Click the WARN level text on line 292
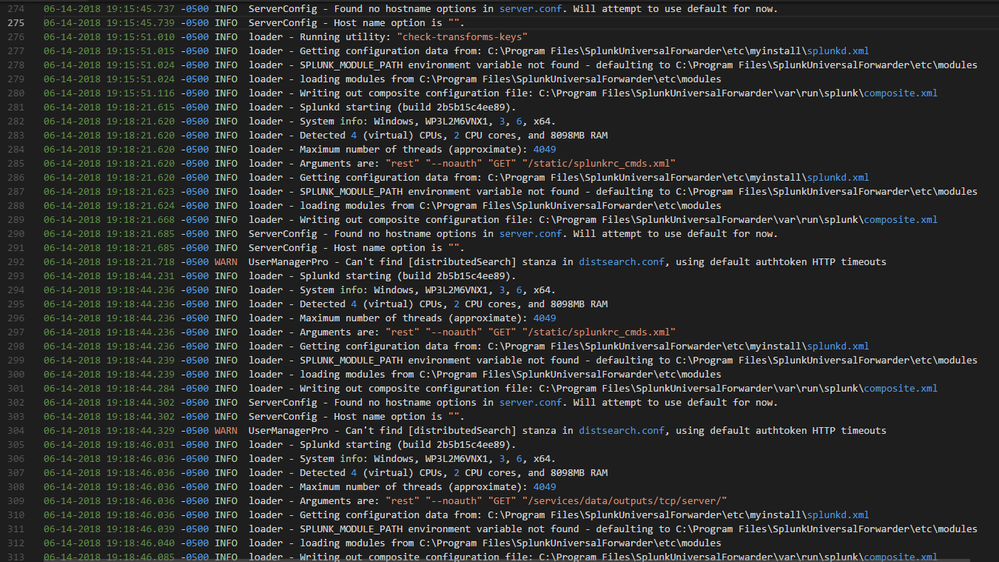This screenshot has height=562, width=999. pyautogui.click(x=226, y=262)
